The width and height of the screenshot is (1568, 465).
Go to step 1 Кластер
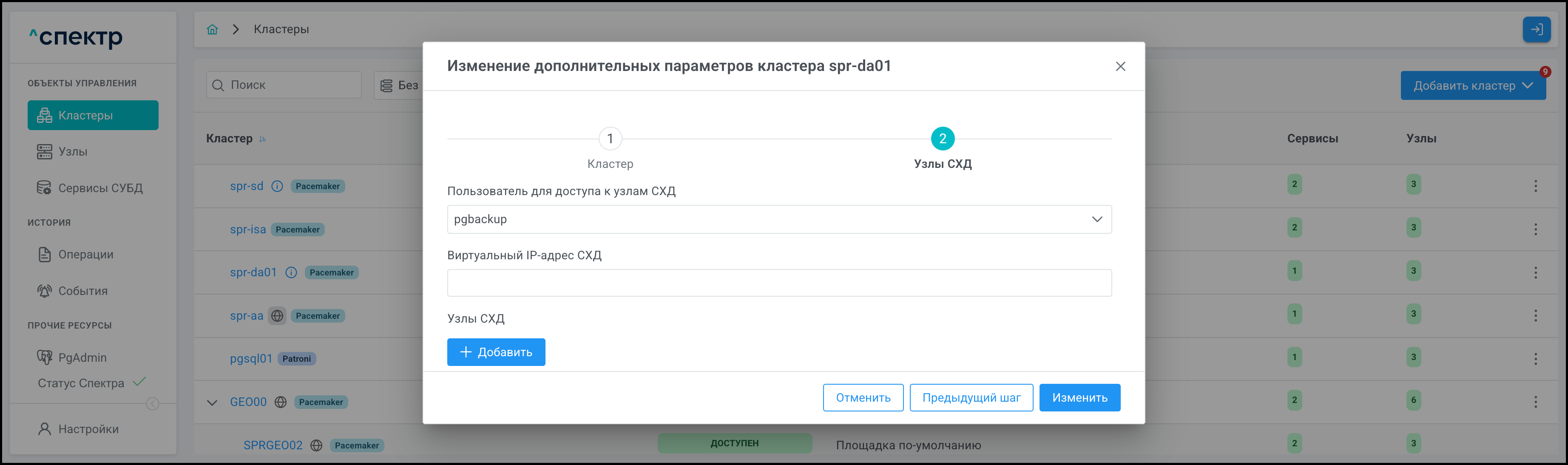(610, 139)
